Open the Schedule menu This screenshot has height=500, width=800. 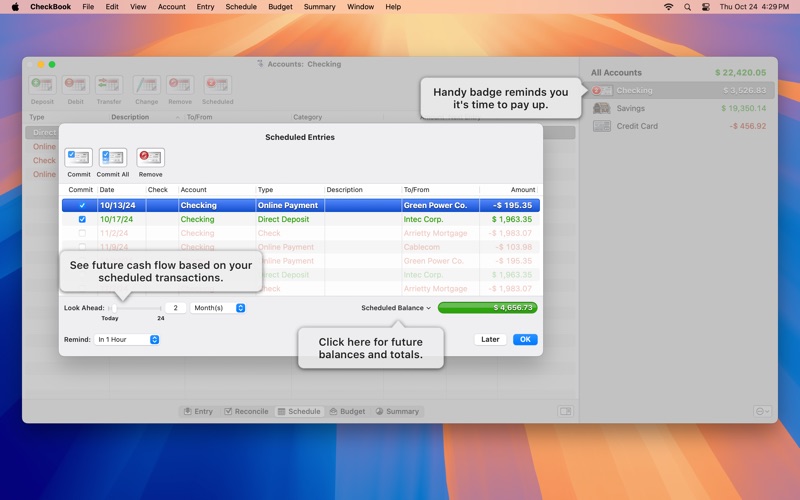241,7
